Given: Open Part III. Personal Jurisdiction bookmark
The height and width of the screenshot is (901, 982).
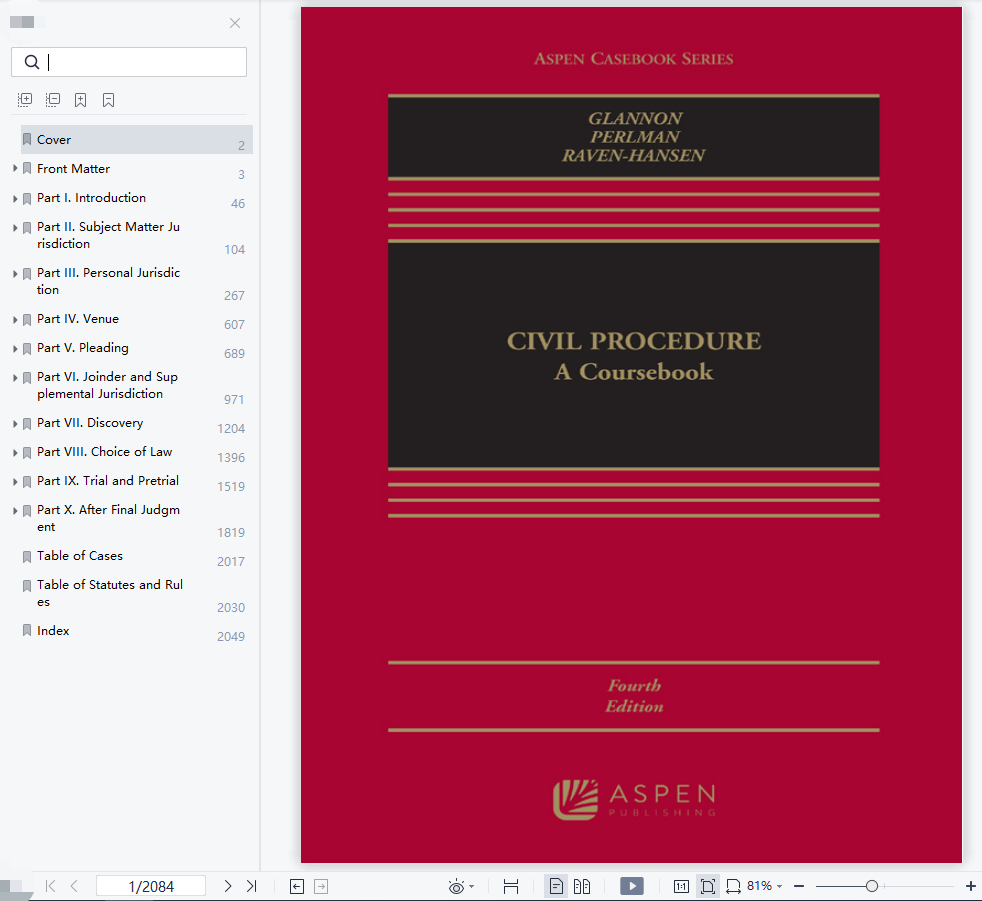Looking at the screenshot, I should click(108, 281).
